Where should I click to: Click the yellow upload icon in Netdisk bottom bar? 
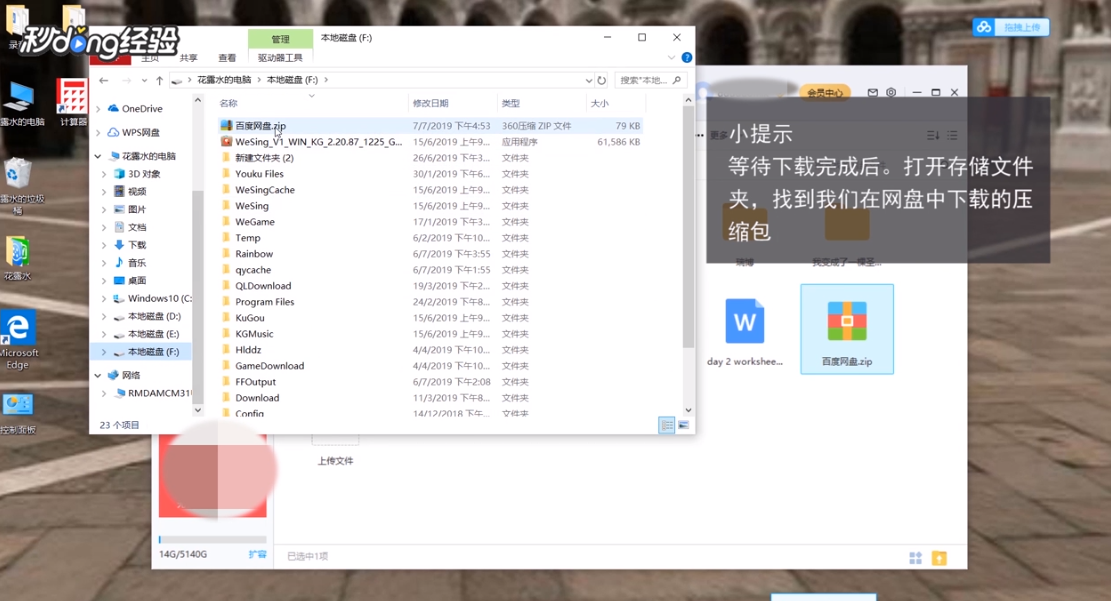(939, 558)
